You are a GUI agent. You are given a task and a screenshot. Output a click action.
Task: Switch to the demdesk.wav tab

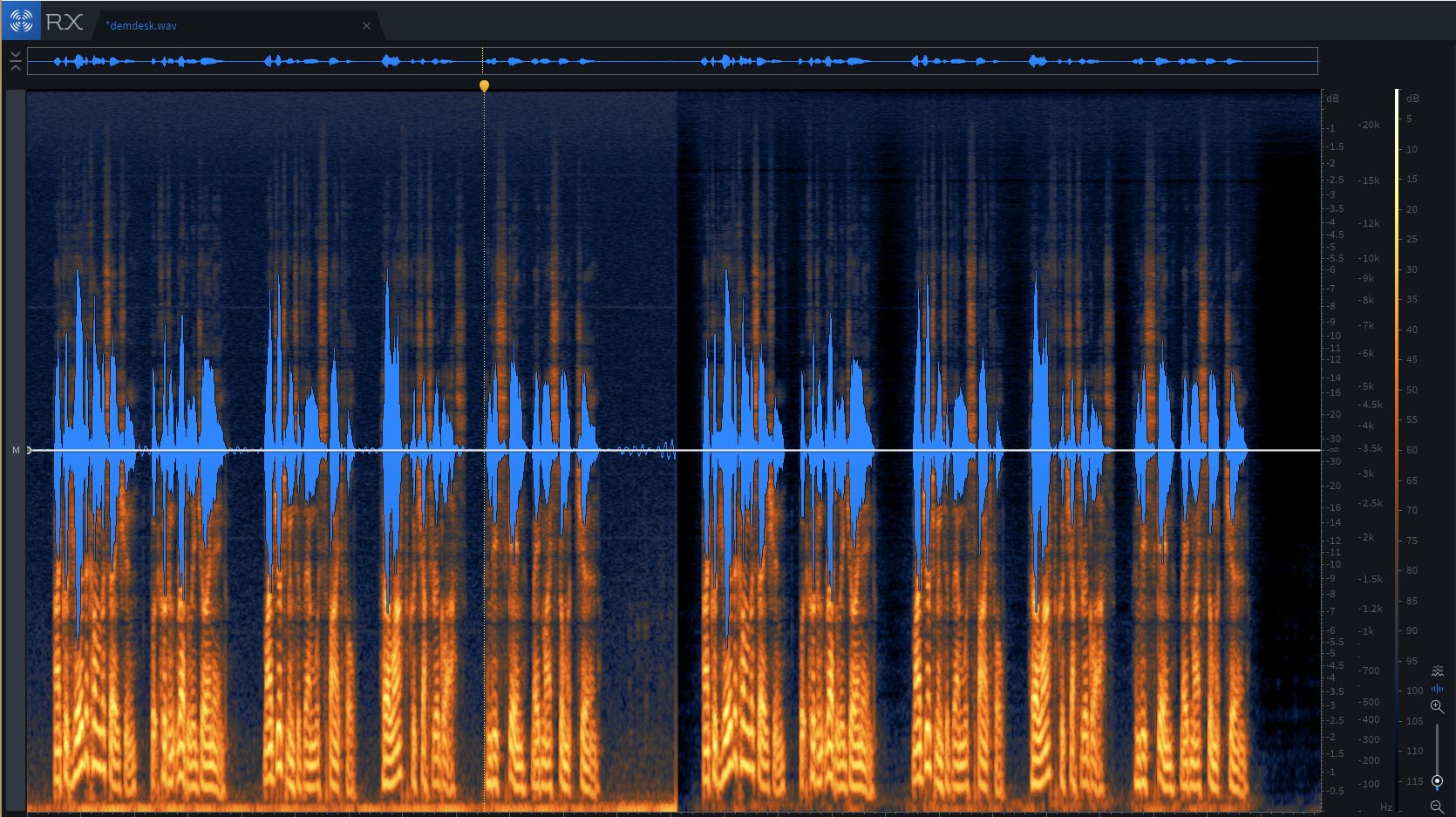142,26
